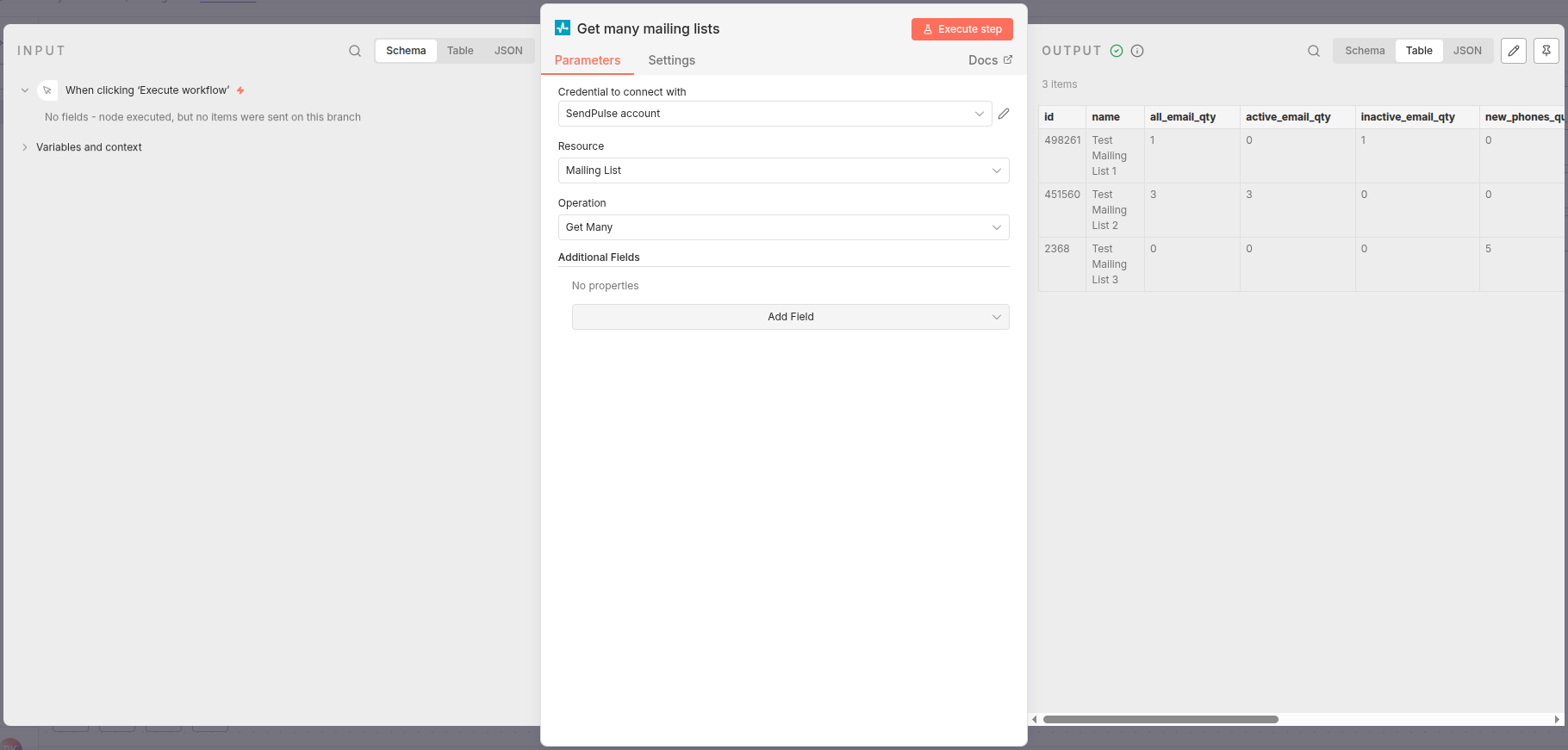
Task: Click the 'id' column header
Action: pos(1062,117)
